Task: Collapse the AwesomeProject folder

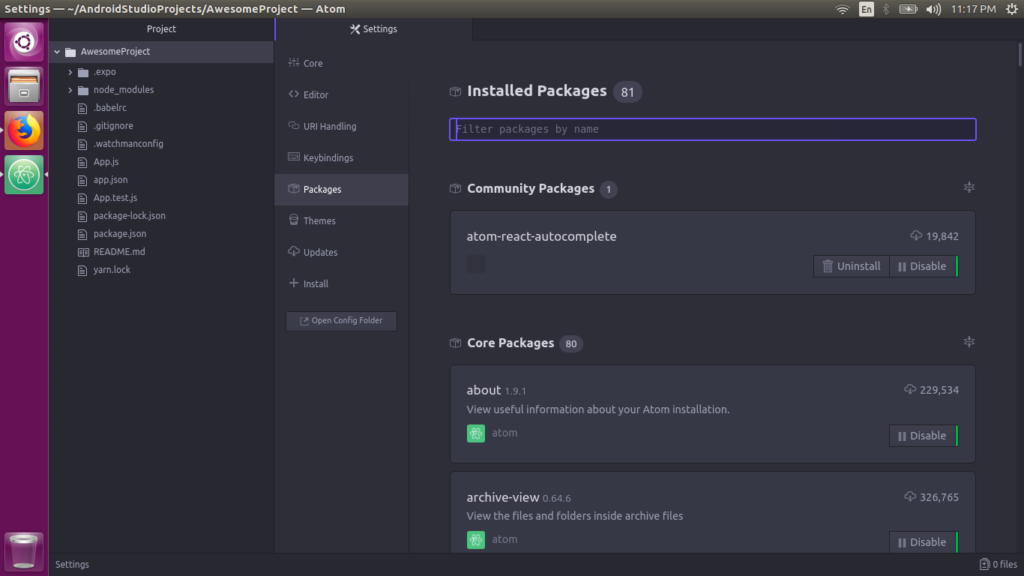Action: (58, 51)
